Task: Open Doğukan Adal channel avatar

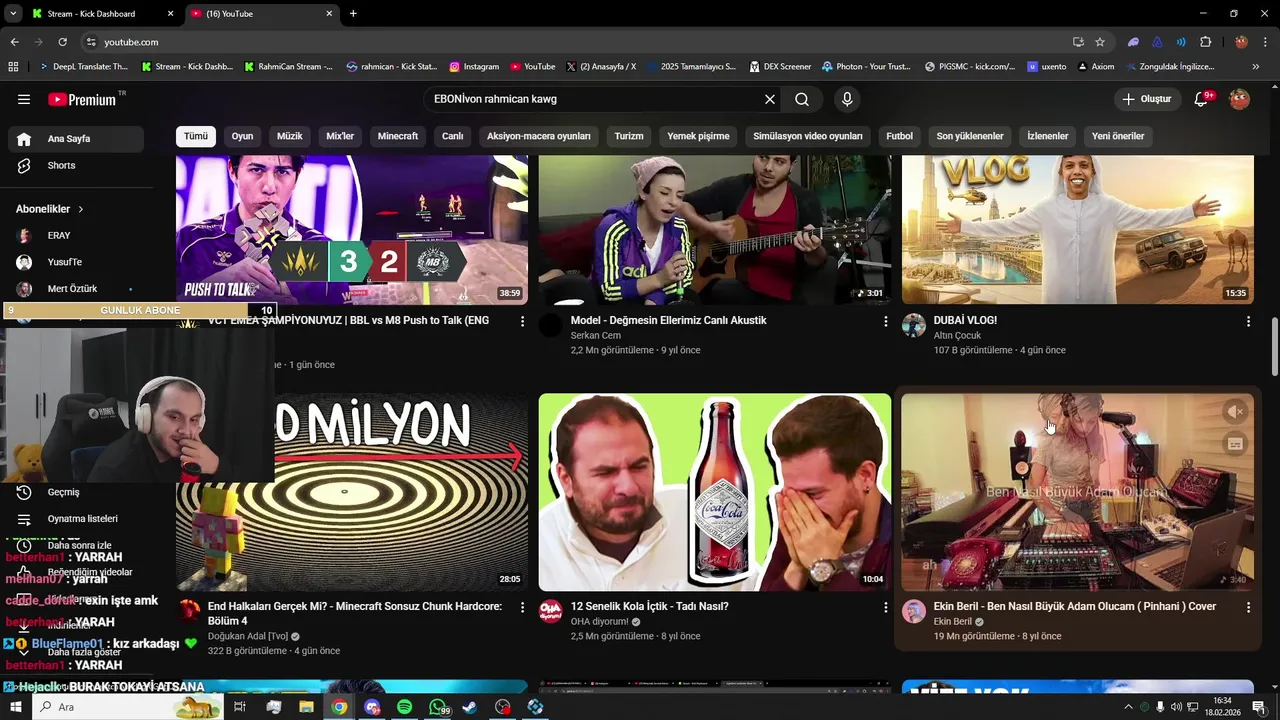Action: click(190, 611)
